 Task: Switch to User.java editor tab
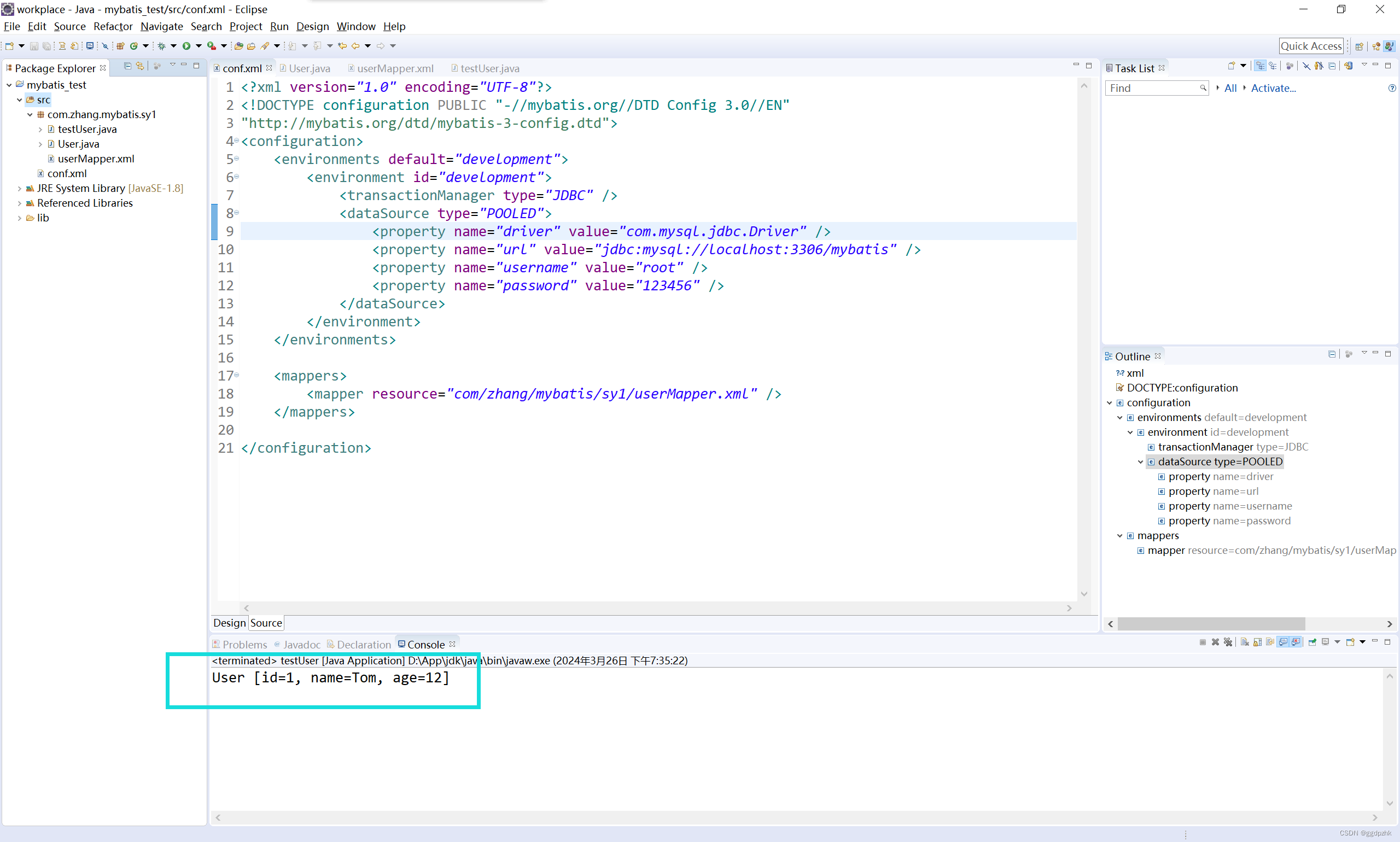pos(305,68)
